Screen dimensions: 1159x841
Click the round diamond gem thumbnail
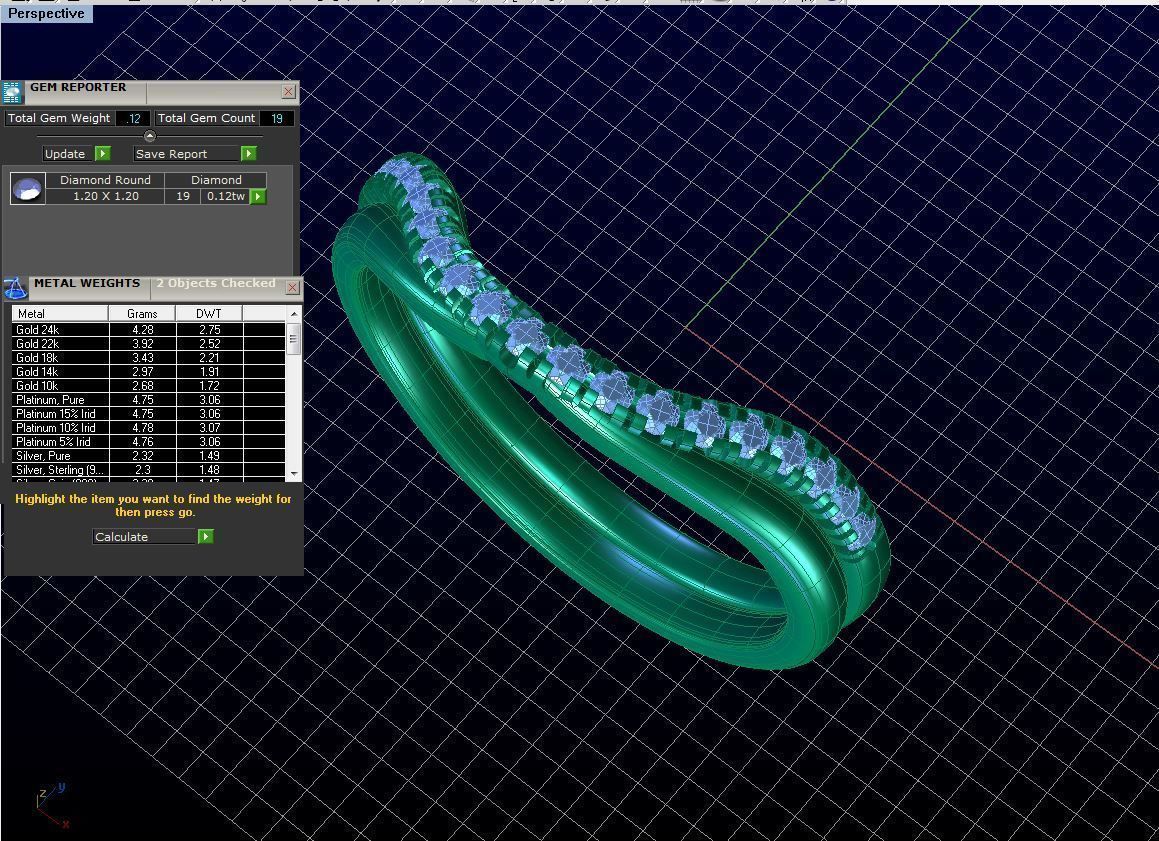(28, 188)
